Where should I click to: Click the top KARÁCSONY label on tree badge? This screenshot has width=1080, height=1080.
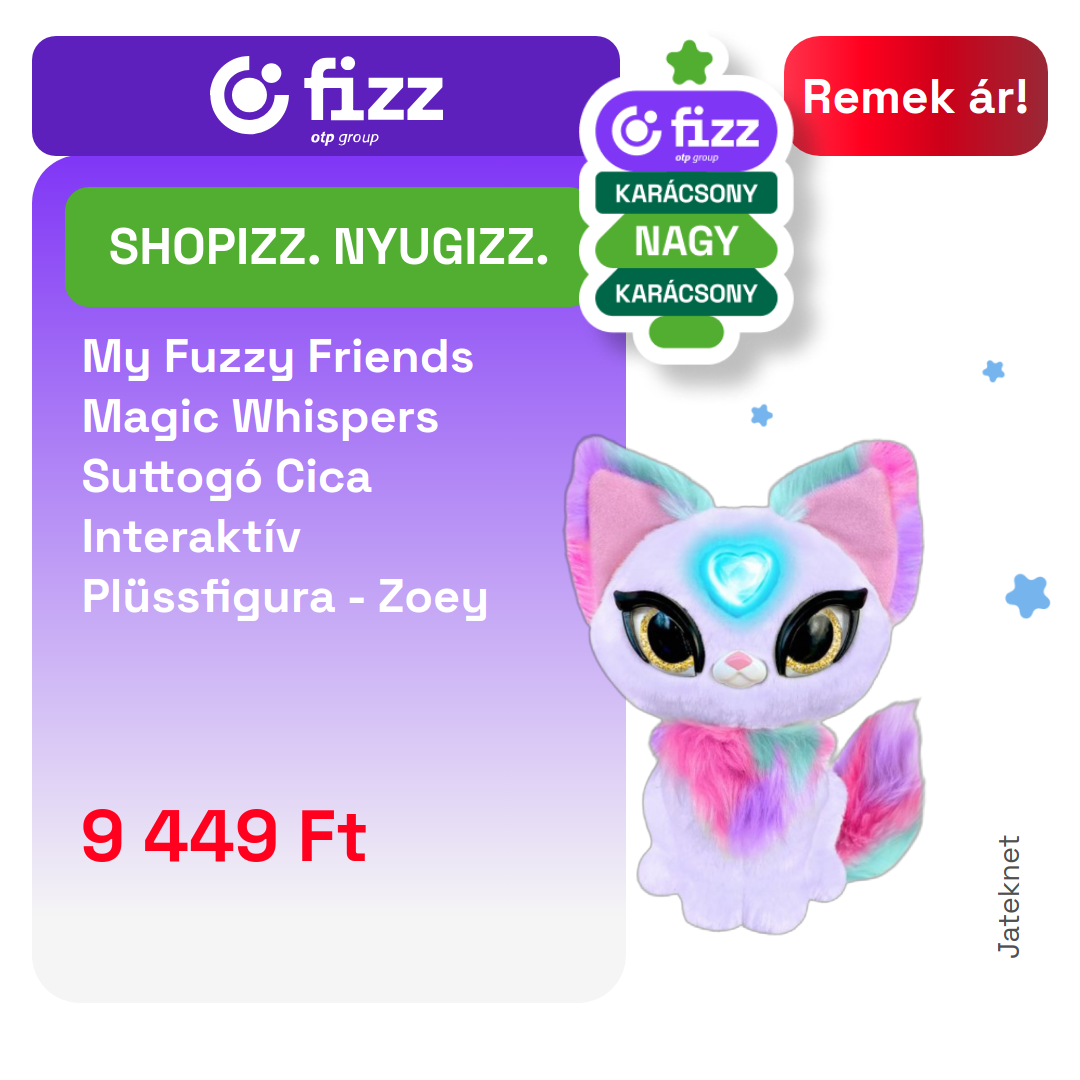click(x=686, y=193)
